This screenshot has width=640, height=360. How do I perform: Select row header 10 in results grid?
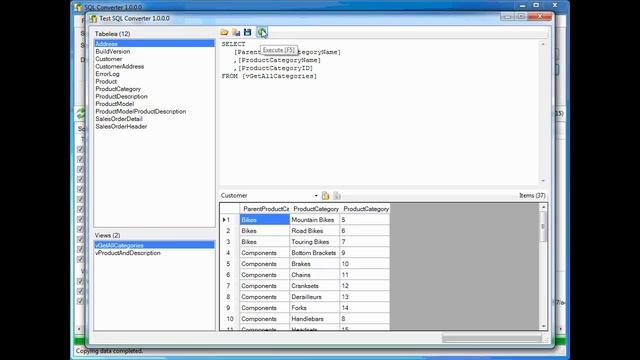[230, 319]
